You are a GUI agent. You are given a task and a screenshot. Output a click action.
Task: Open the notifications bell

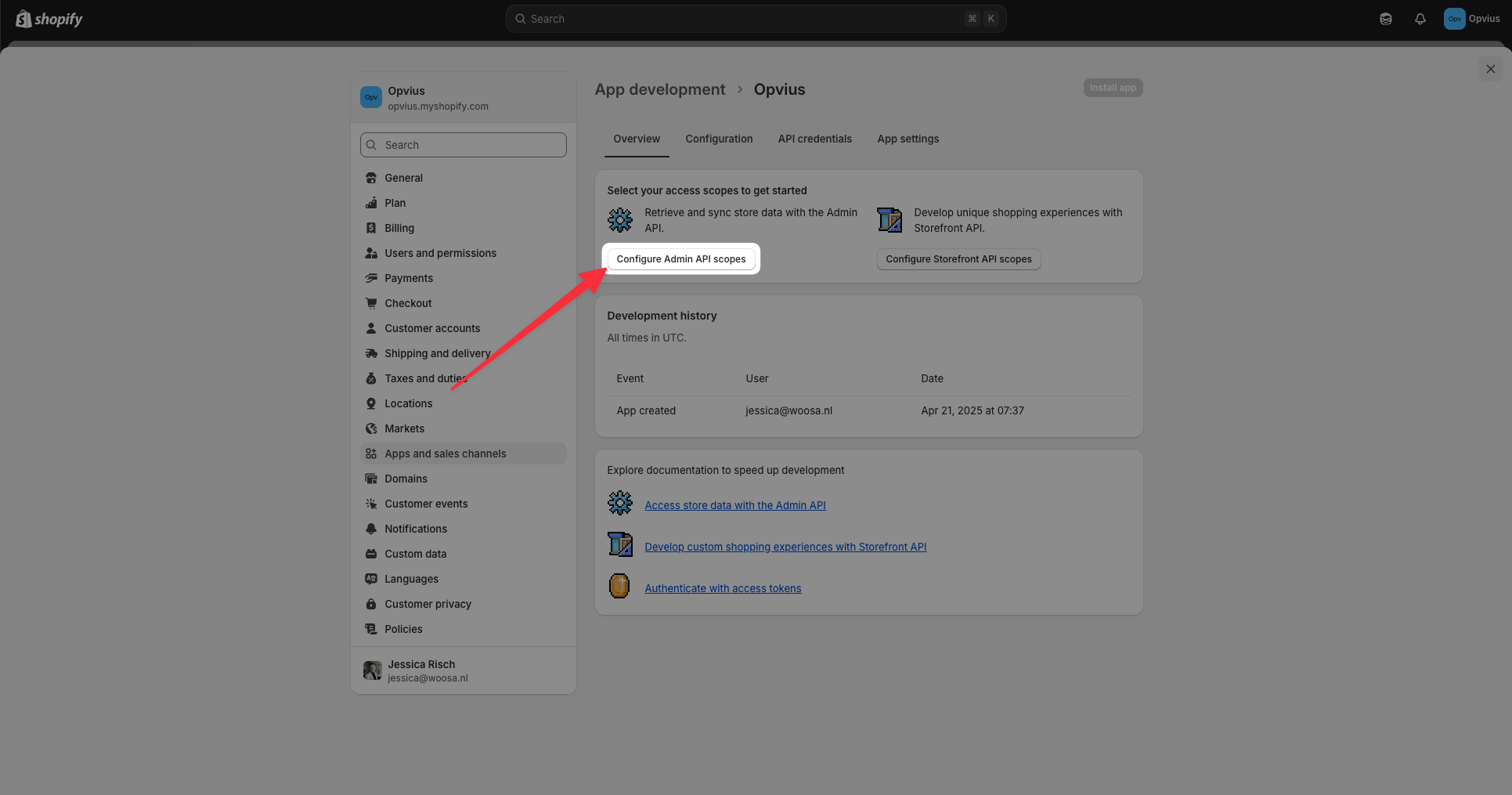[1420, 19]
